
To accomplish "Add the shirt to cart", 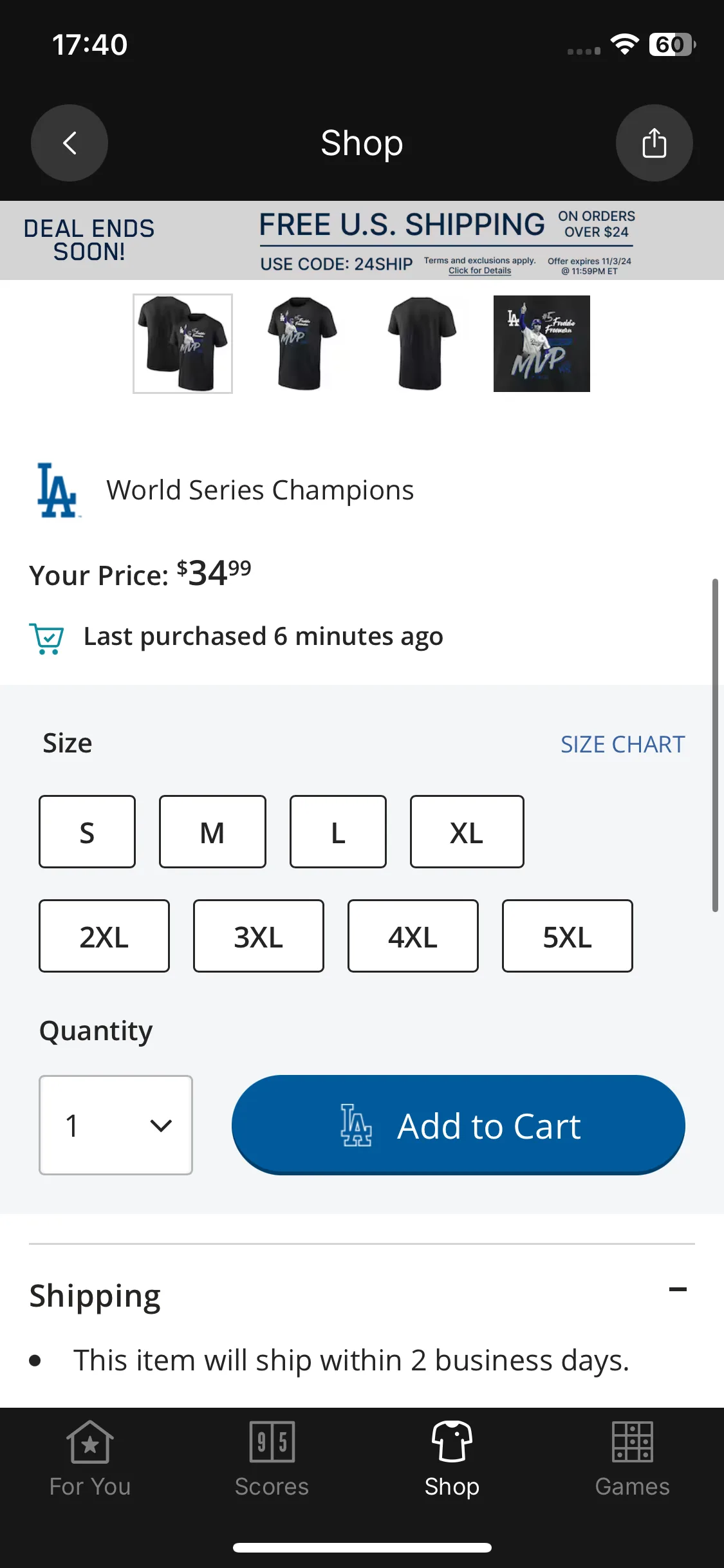I will (x=458, y=1125).
